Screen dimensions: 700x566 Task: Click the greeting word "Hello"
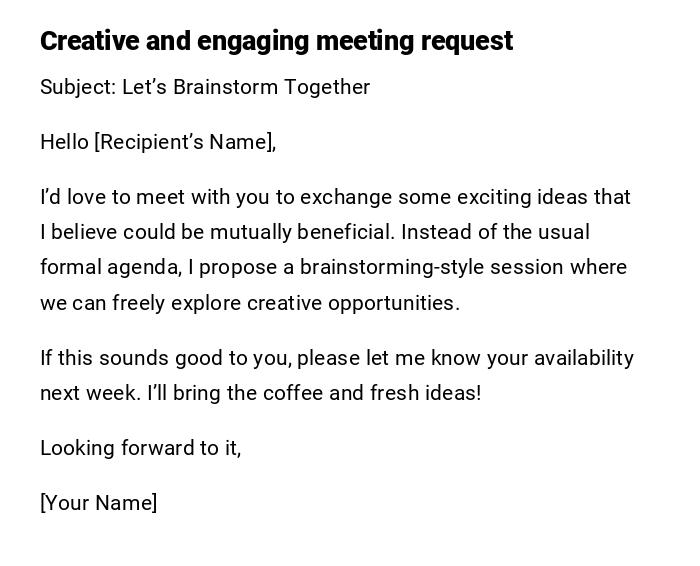click(x=64, y=142)
